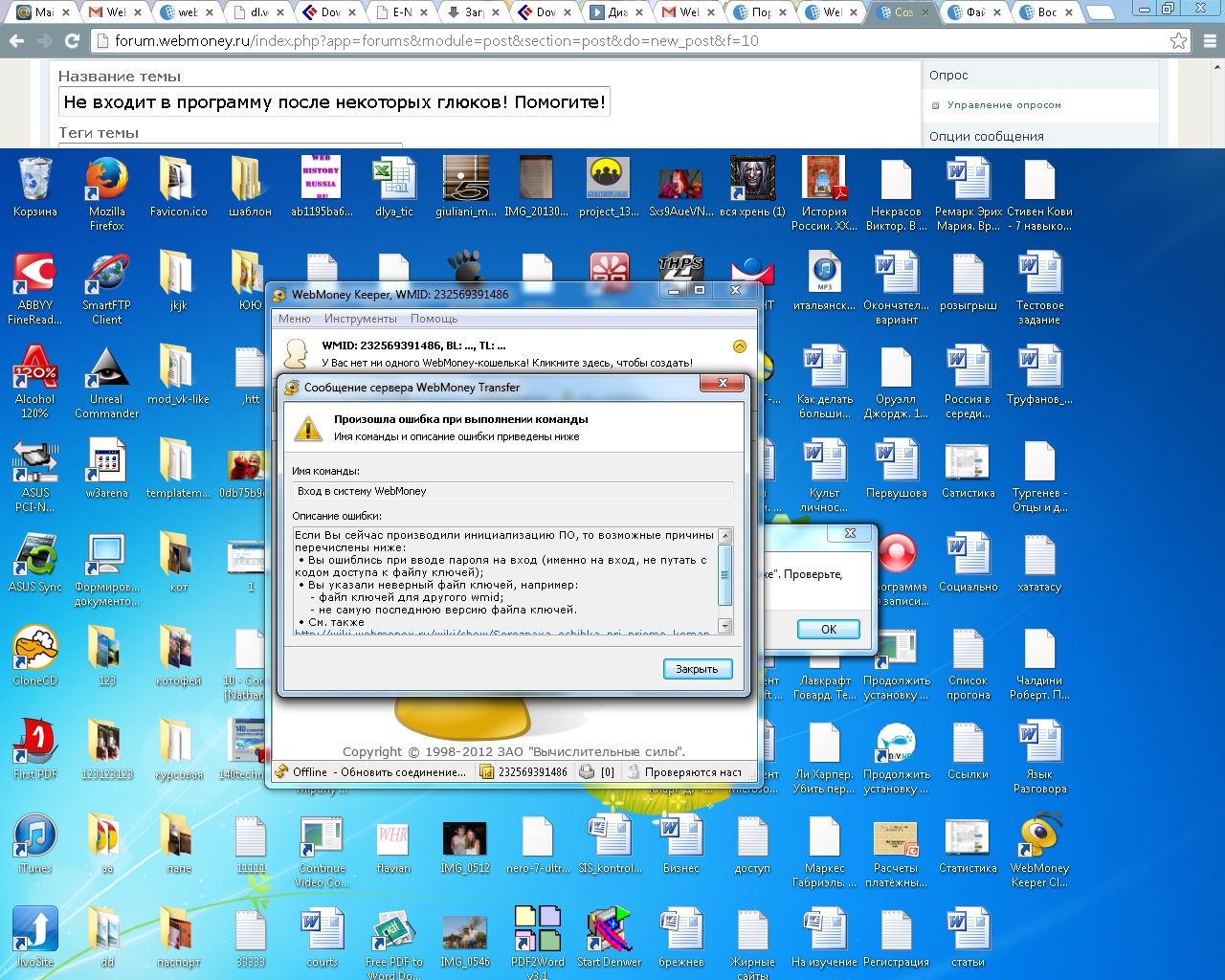1225x980 pixels.
Task: Open the Chrome main menu icon
Action: [x=1210, y=41]
